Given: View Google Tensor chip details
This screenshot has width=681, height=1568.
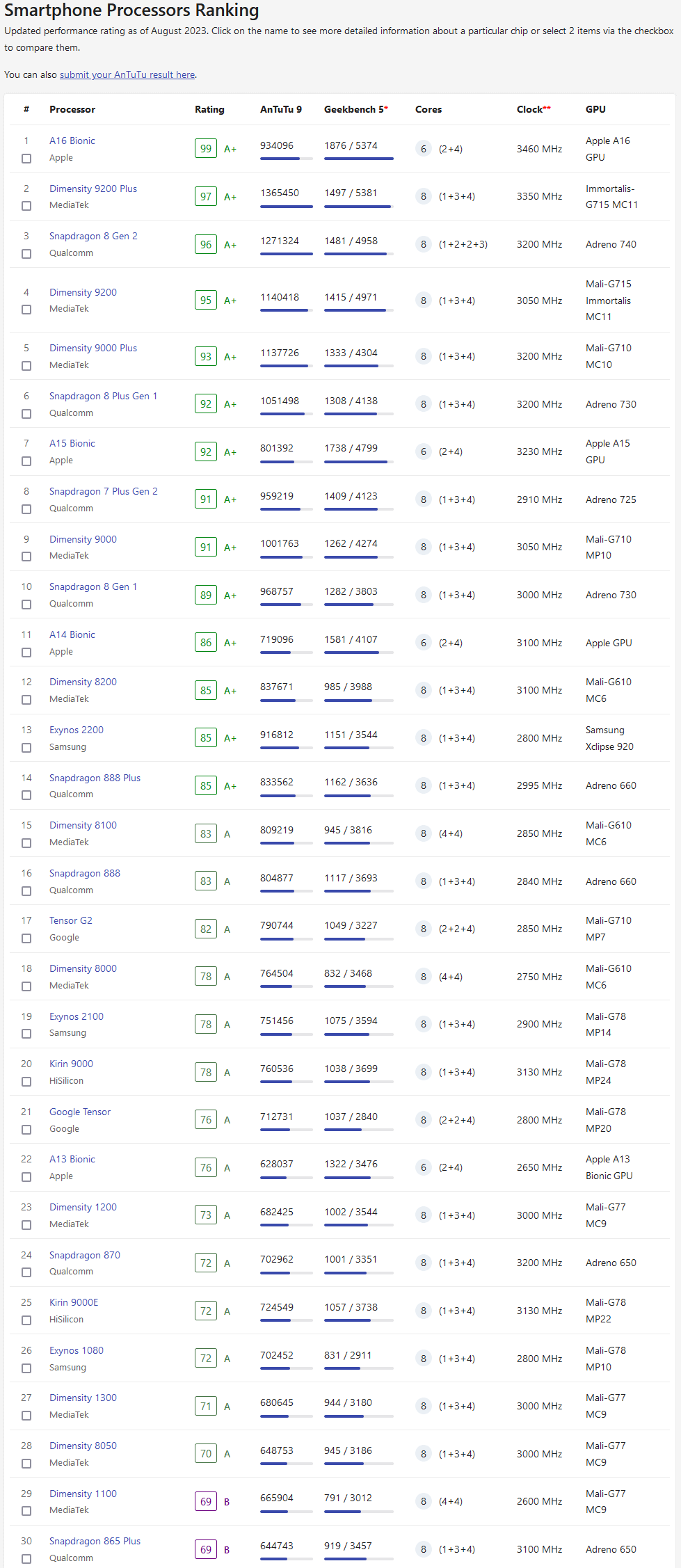Looking at the screenshot, I should (x=80, y=1112).
